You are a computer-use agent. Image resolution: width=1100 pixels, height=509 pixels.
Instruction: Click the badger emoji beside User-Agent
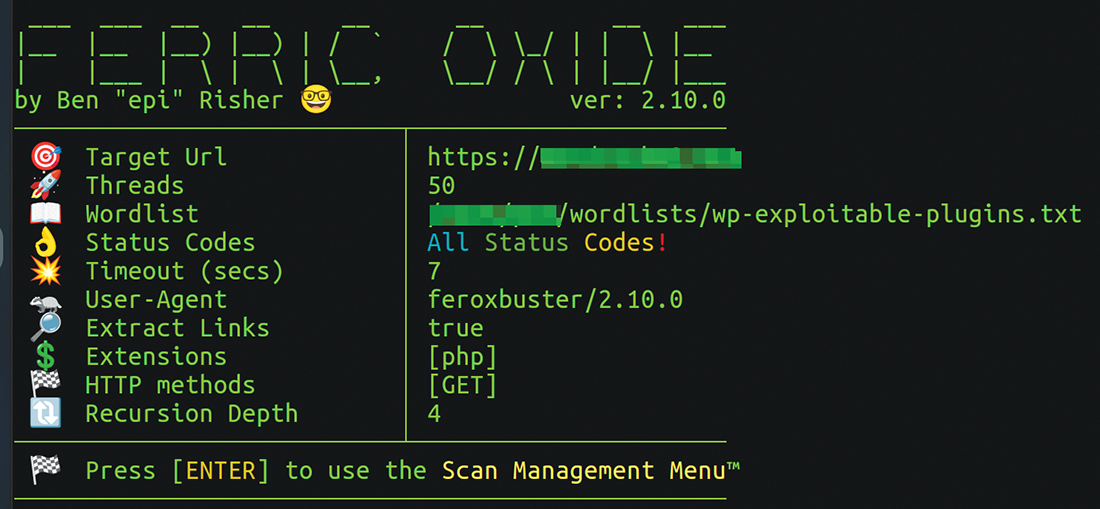[46, 302]
